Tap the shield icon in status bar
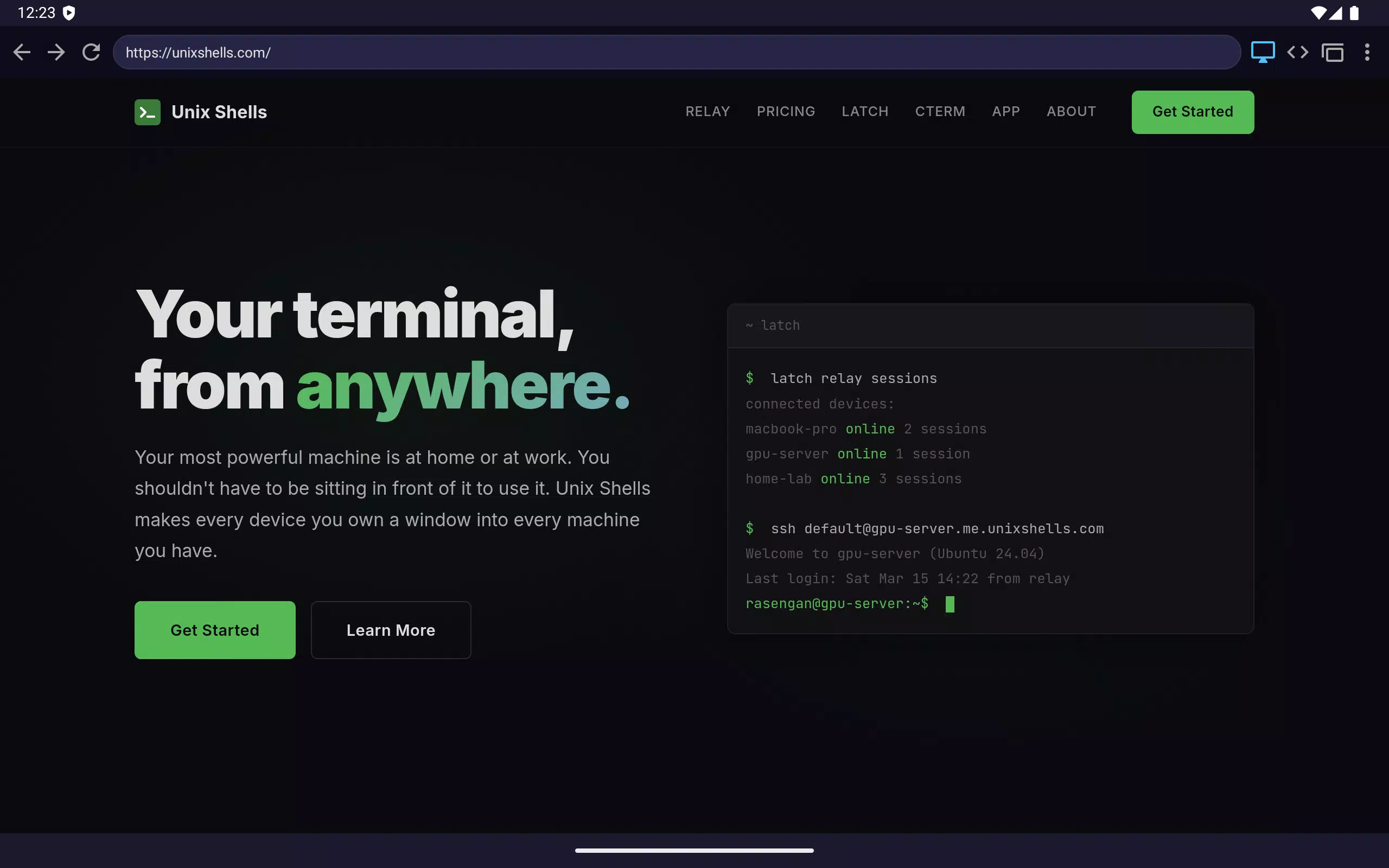This screenshot has height=868, width=1389. 69,12
